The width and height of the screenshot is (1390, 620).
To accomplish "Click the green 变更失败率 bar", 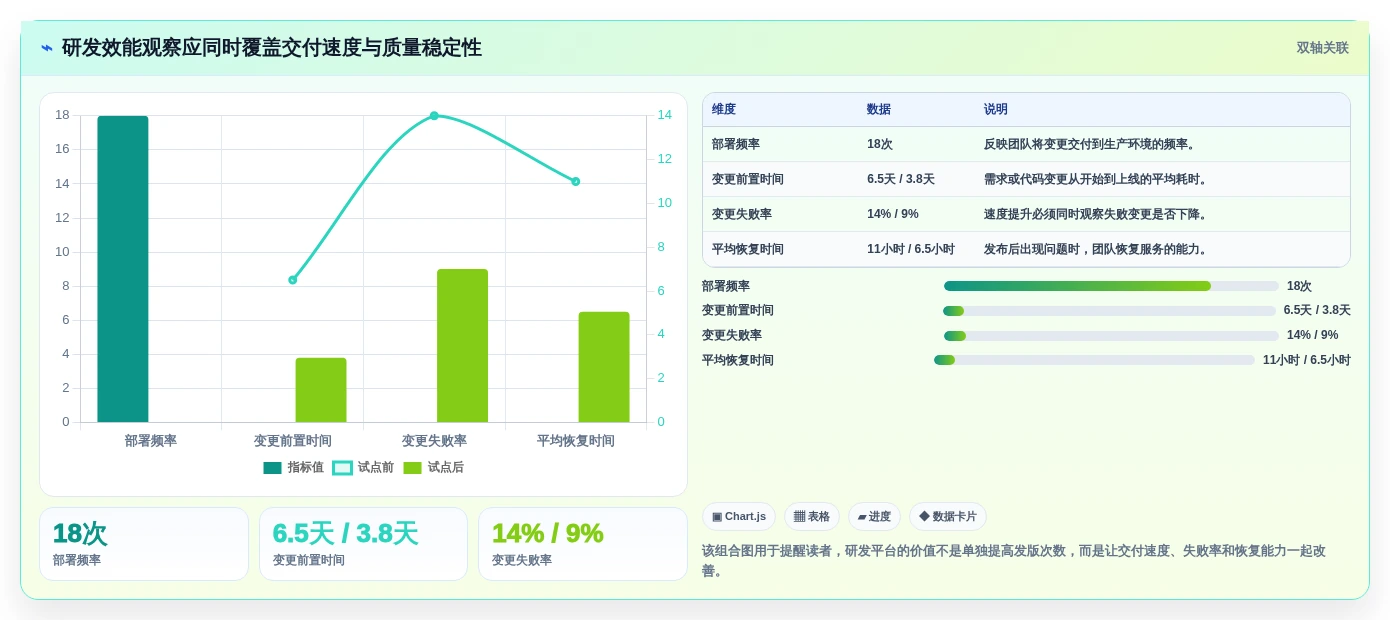I will [462, 345].
